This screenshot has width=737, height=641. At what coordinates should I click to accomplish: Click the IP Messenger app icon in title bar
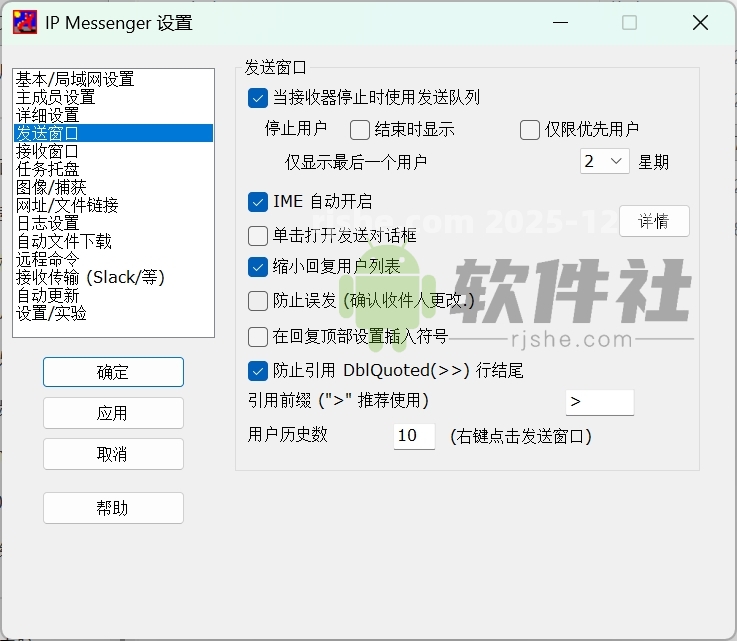[x=25, y=22]
